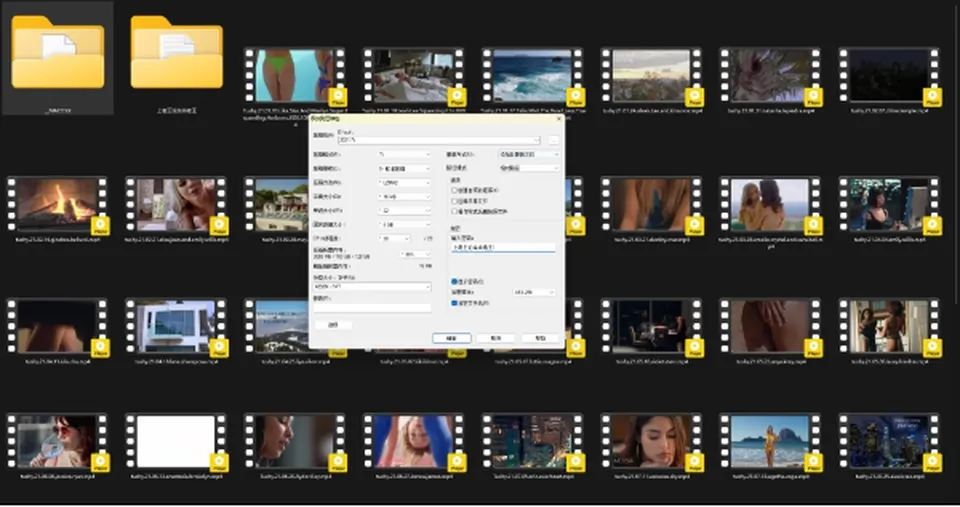The image size is (960, 507).
Task: Uncheck the Encrypt file names checkbox
Action: click(454, 303)
